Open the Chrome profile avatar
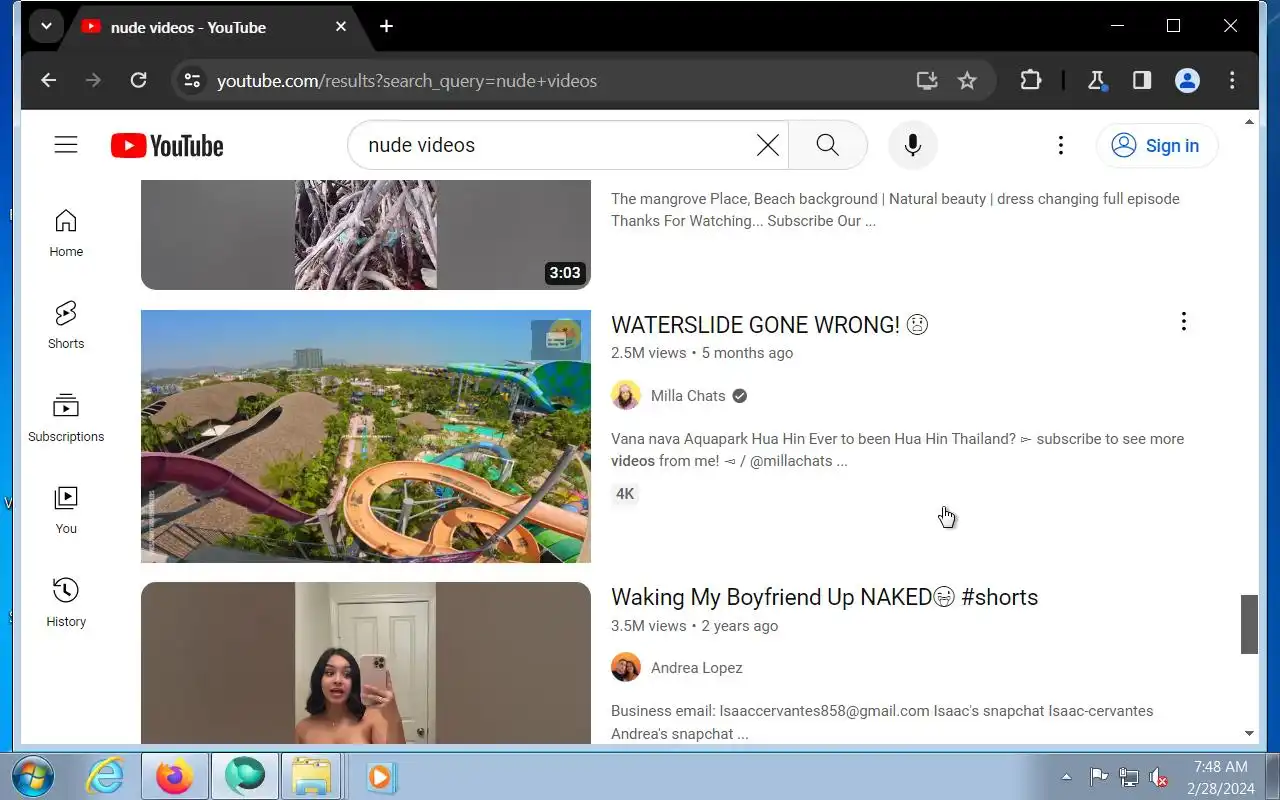Viewport: 1280px width, 800px height. click(1187, 81)
